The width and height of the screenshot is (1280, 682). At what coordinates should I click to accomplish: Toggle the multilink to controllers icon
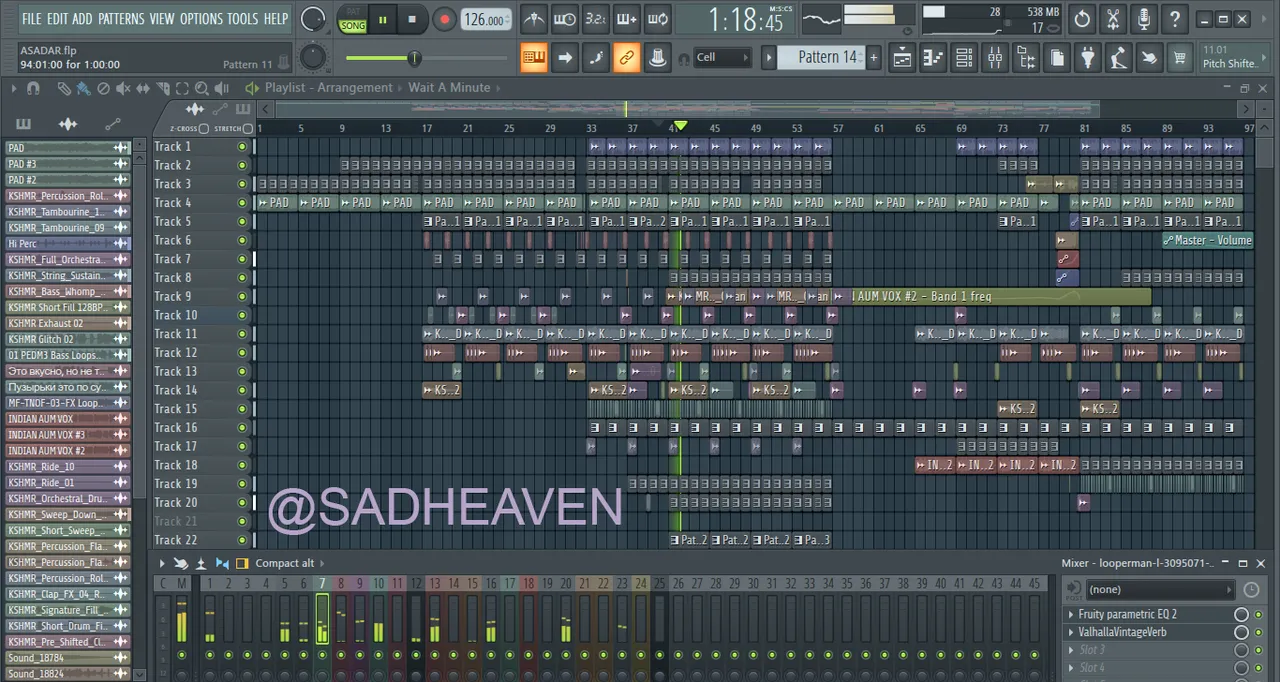tap(627, 58)
